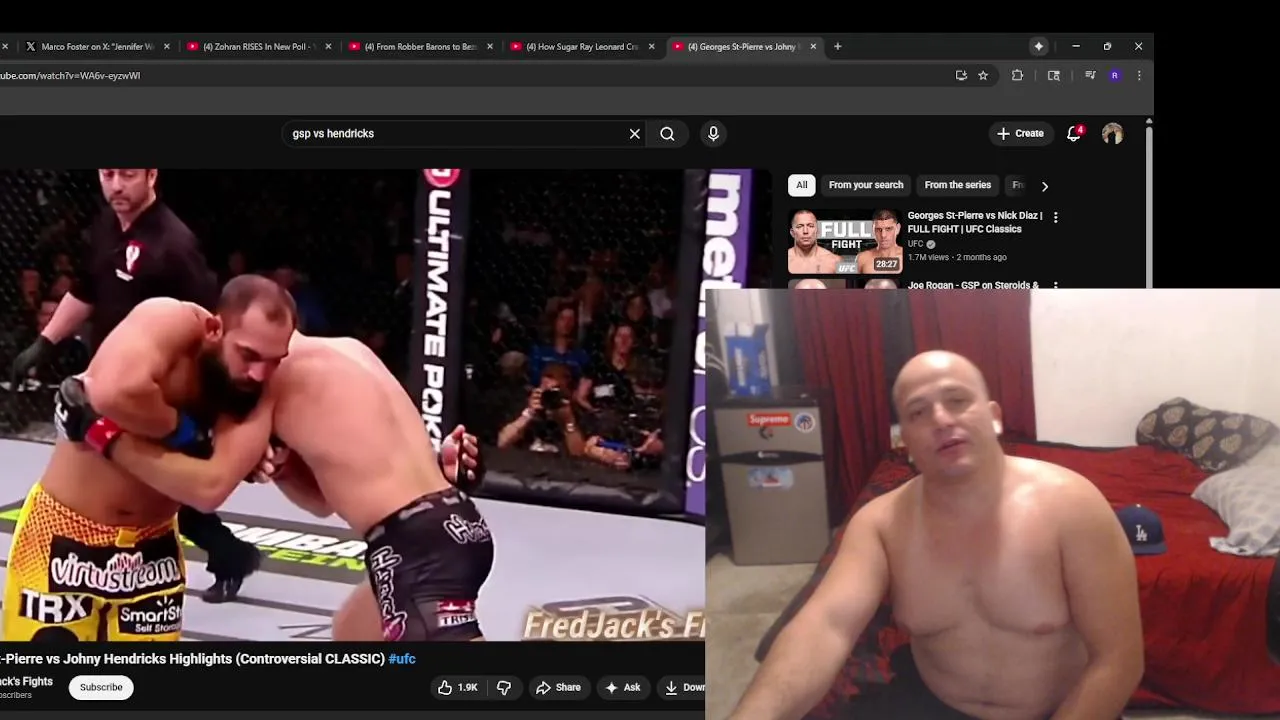Minimize the Chrome window
Screen dimensions: 1280x720
click(1076, 46)
